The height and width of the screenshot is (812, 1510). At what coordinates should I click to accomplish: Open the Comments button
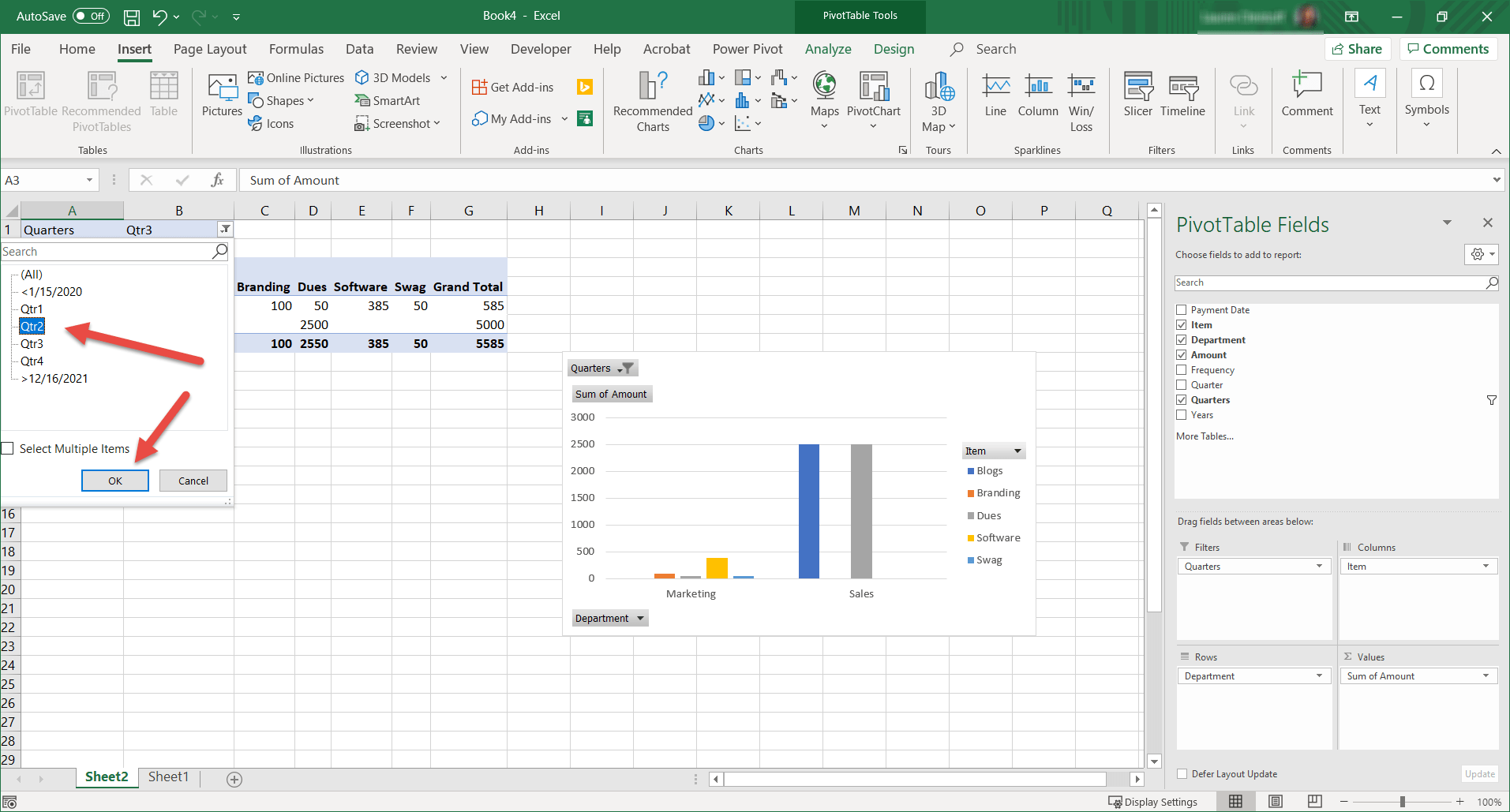pyautogui.click(x=1448, y=49)
